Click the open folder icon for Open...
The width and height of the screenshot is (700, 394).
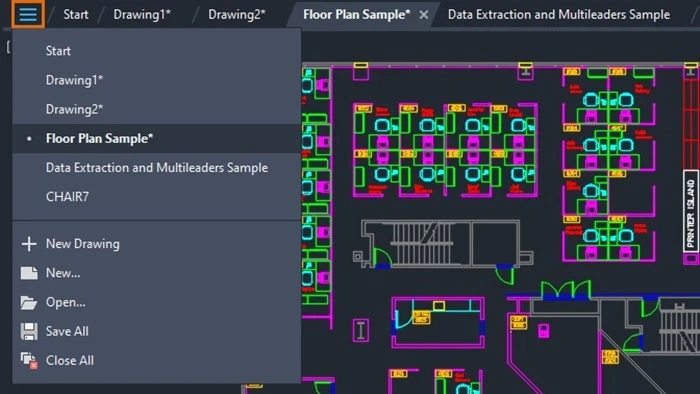point(29,303)
